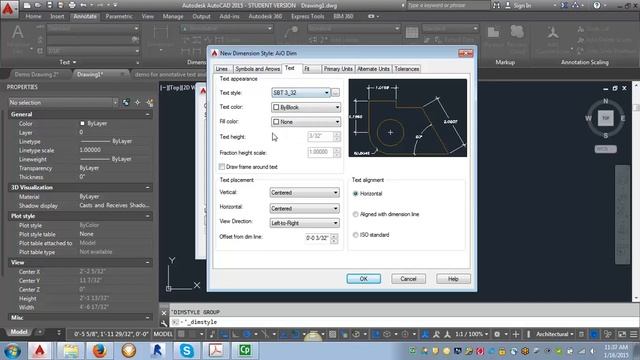The image size is (640, 360).
Task: Click the Help button in dialog
Action: coord(453,279)
